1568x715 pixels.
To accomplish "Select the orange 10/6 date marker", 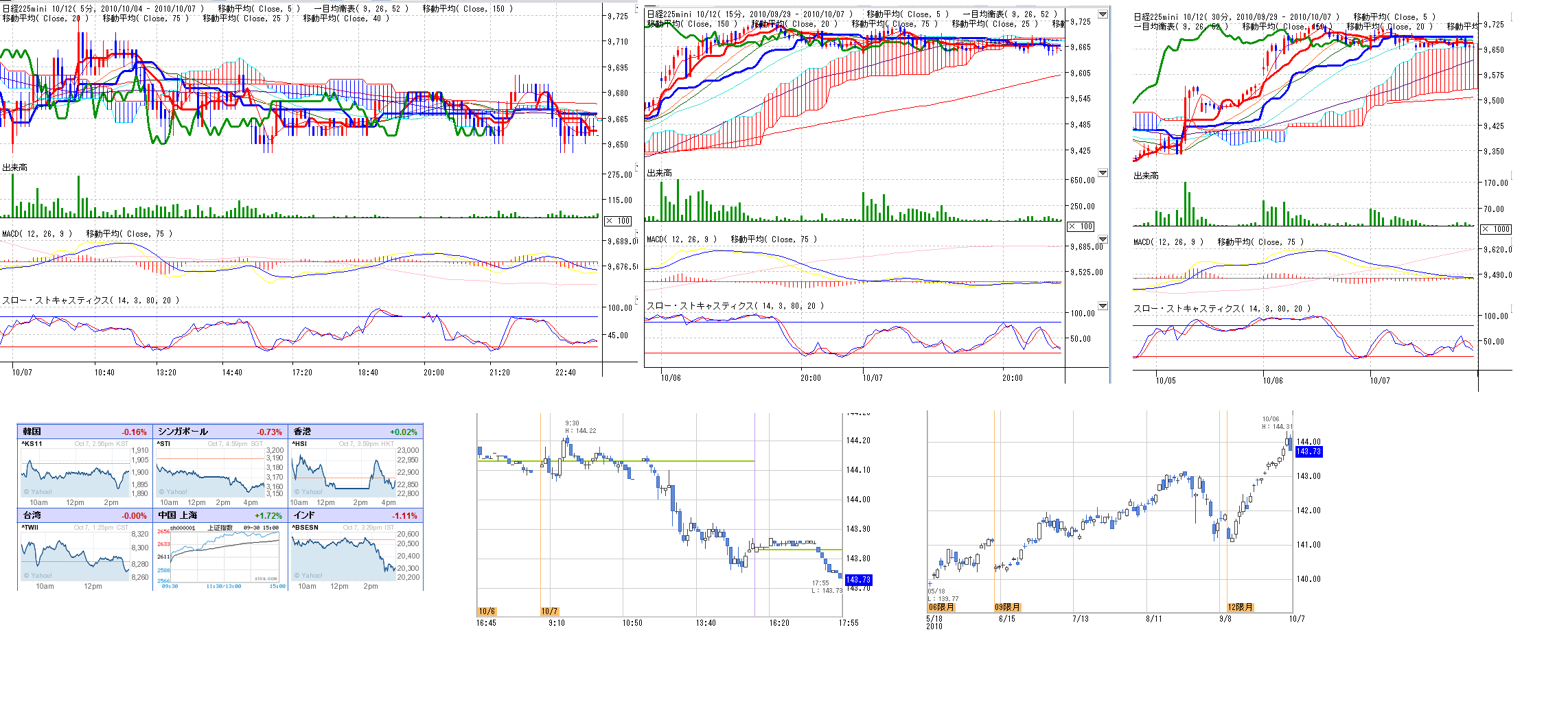I will tap(487, 611).
